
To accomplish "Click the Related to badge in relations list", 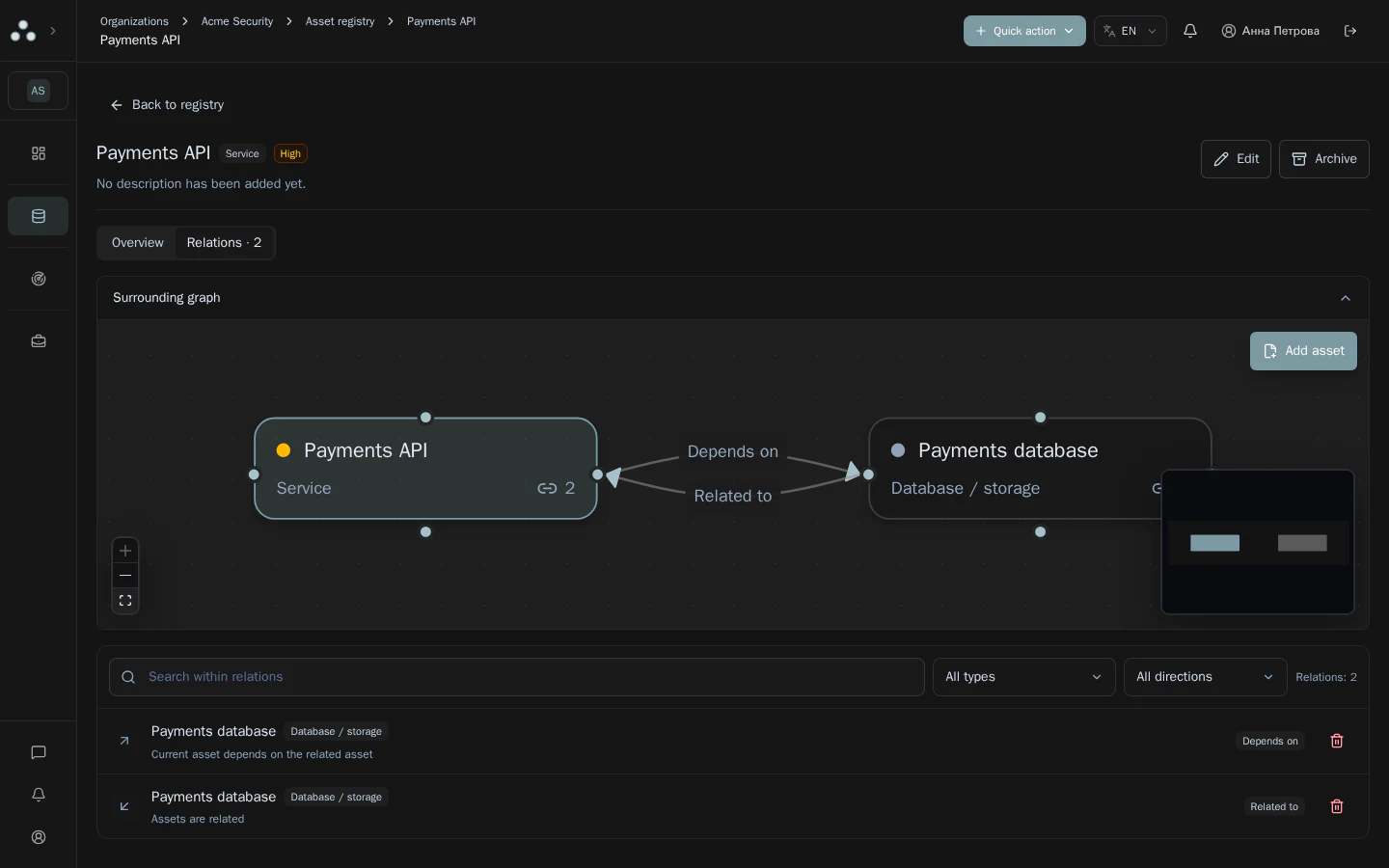I will point(1274,806).
